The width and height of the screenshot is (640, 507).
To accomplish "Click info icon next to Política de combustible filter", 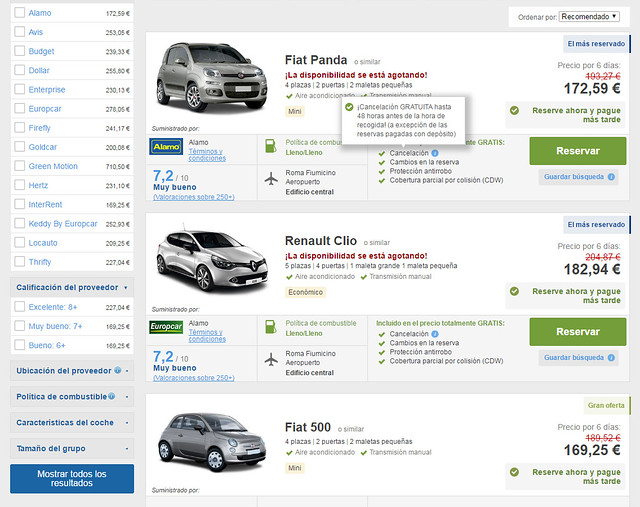I will point(111,396).
